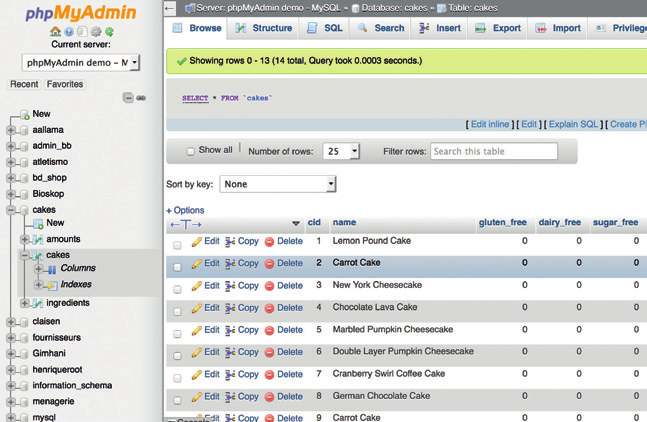
Task: Sort by the gluten_free column header
Action: pos(503,222)
